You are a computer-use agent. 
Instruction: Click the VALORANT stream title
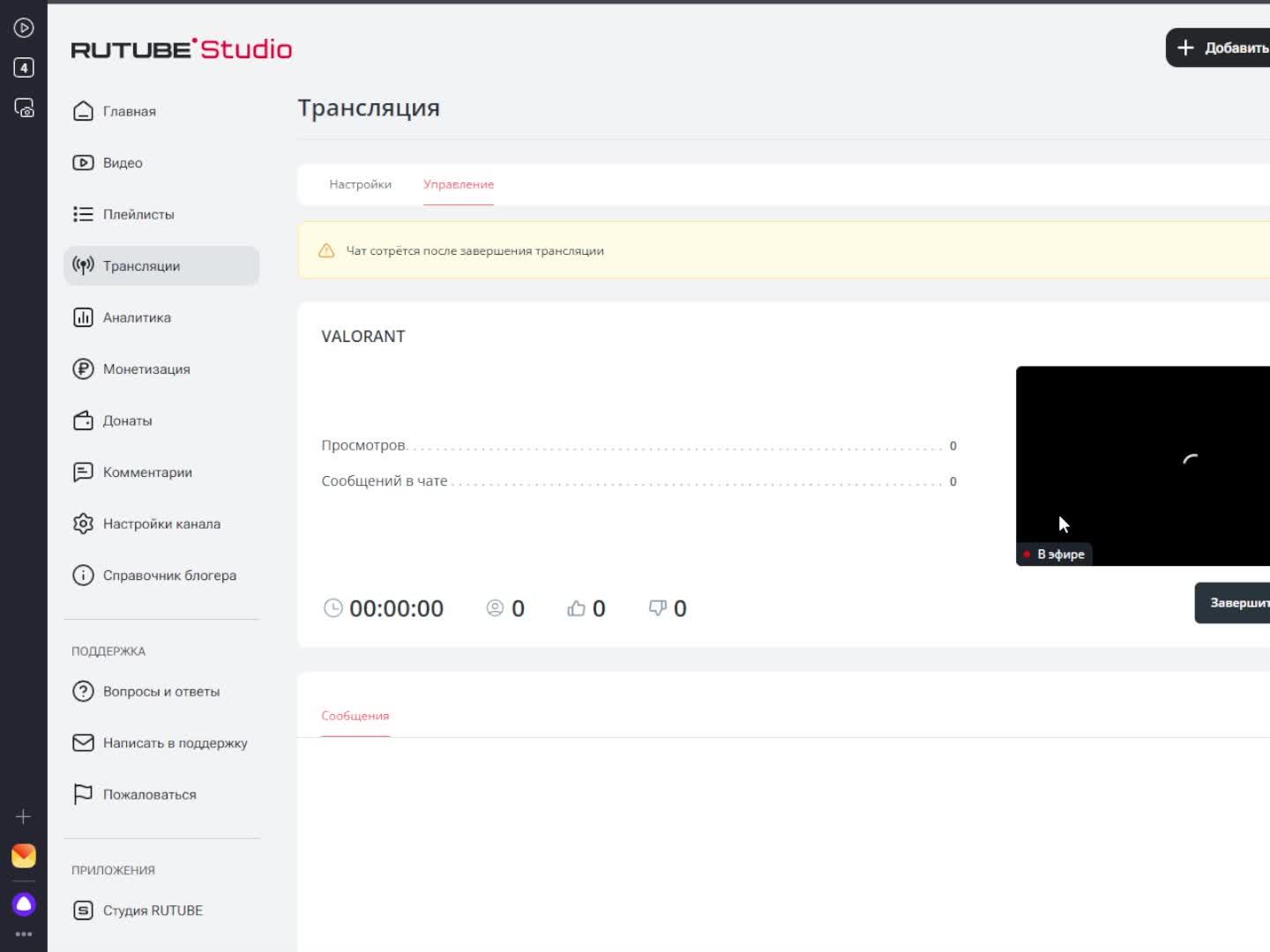[363, 337]
